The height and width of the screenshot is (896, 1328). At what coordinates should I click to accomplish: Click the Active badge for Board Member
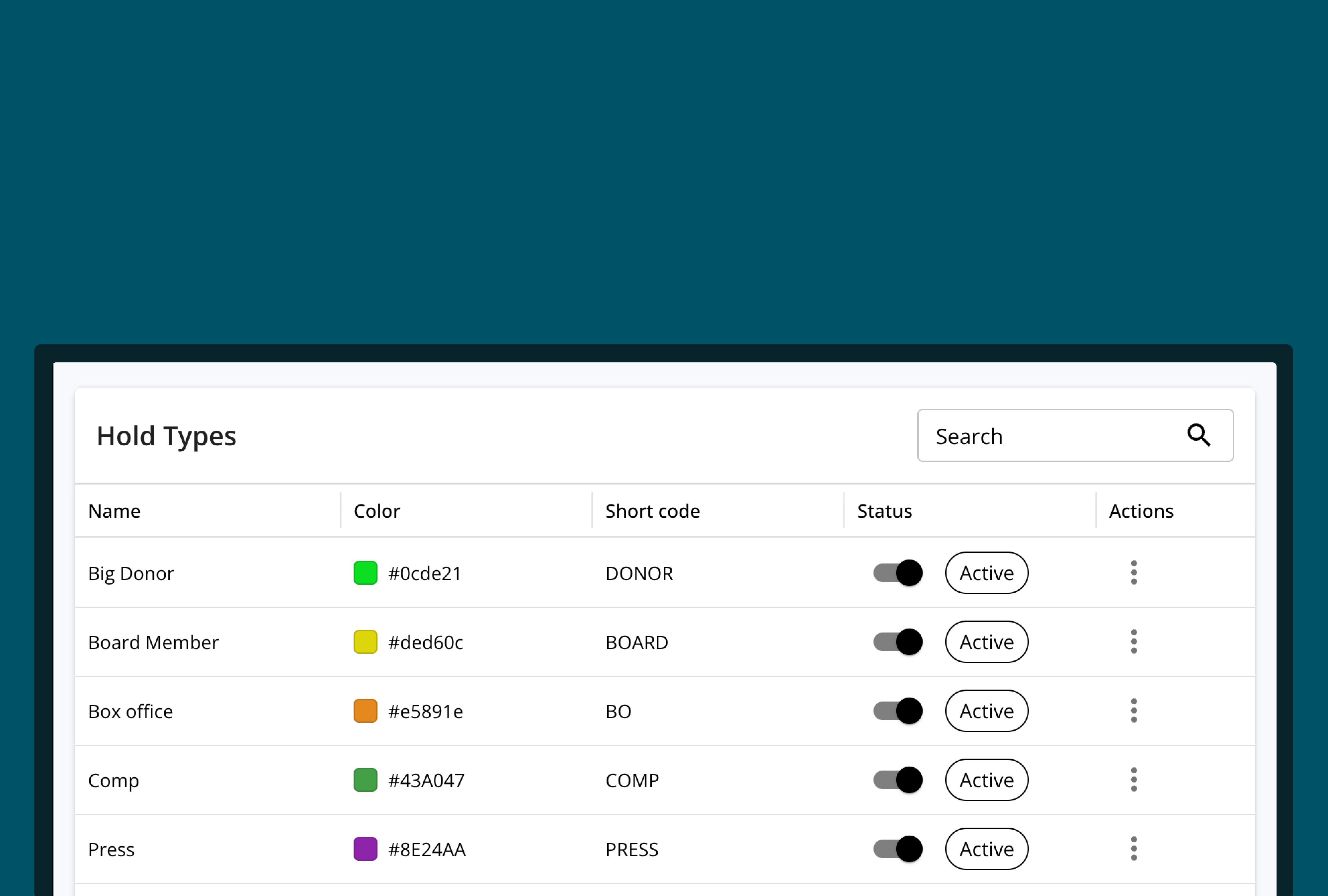(986, 642)
